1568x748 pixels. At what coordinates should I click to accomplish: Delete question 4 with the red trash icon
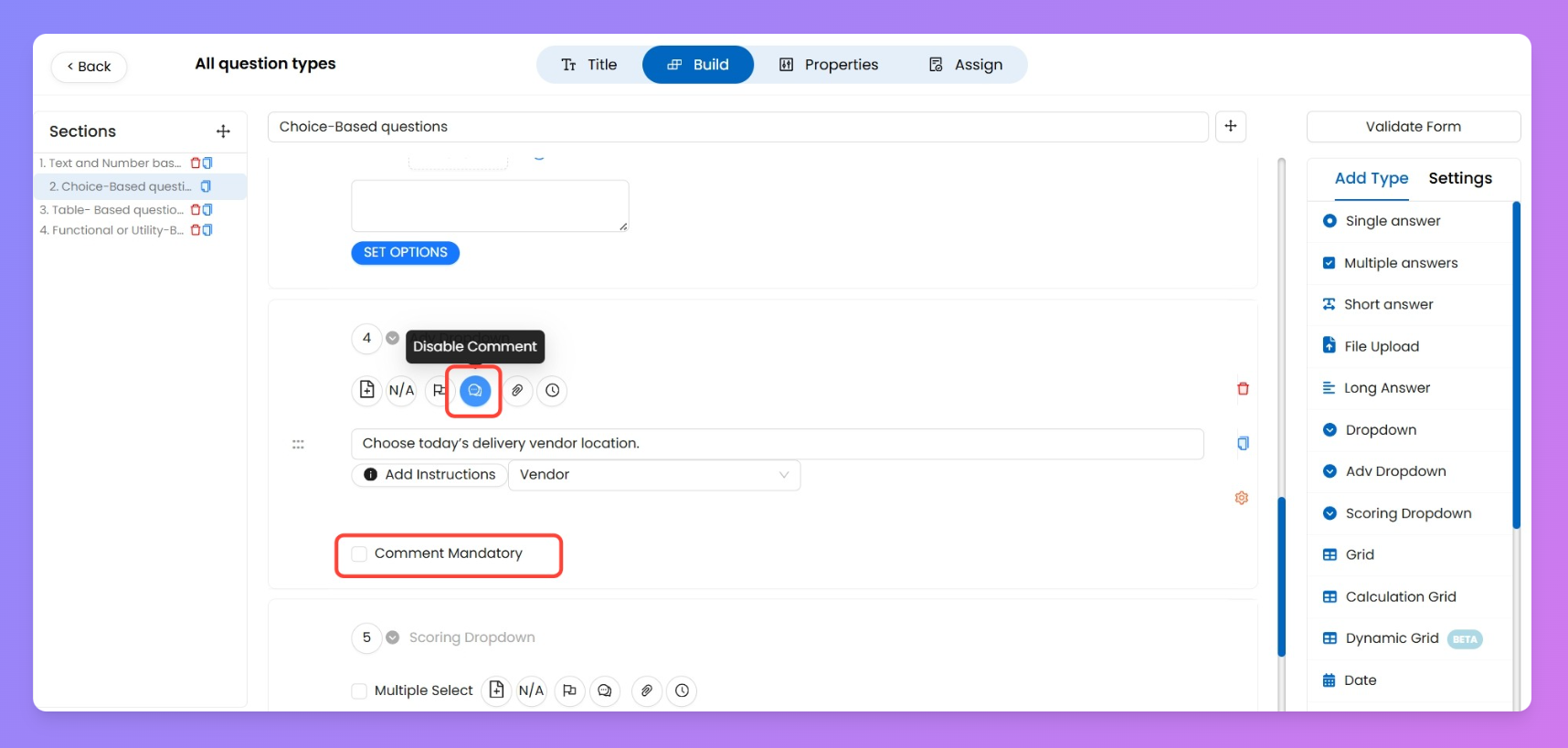click(x=1243, y=389)
